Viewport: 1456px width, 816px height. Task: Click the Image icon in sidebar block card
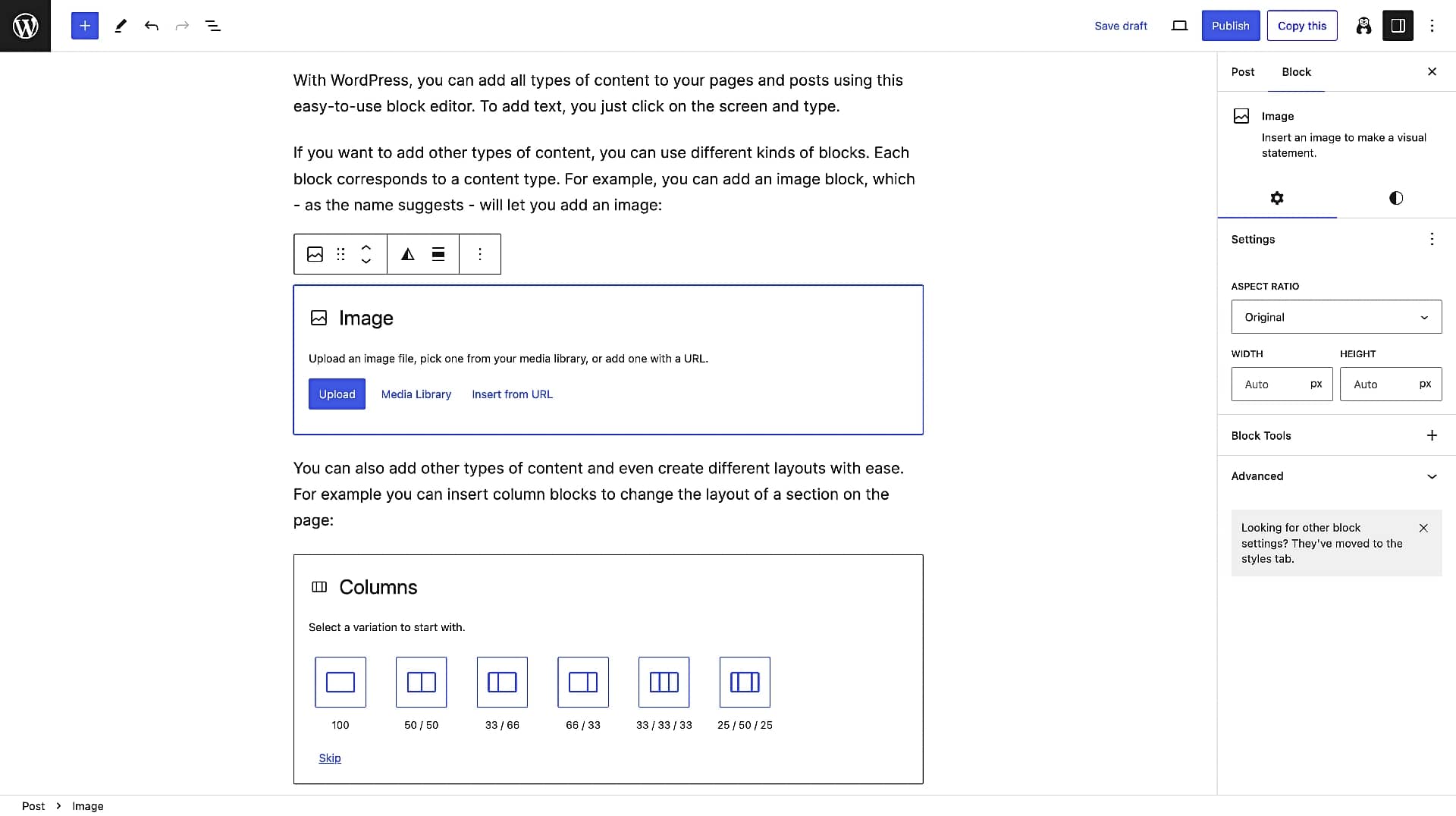(x=1241, y=116)
